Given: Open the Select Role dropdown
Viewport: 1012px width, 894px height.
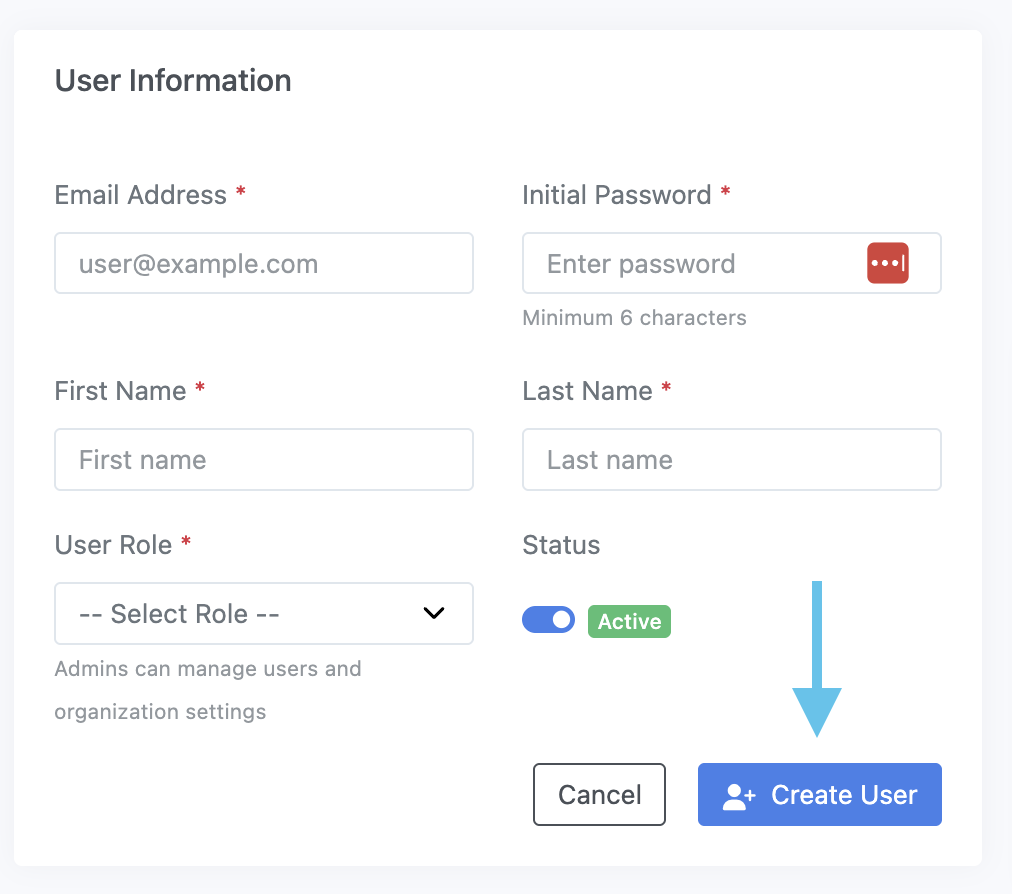Looking at the screenshot, I should click(x=264, y=613).
